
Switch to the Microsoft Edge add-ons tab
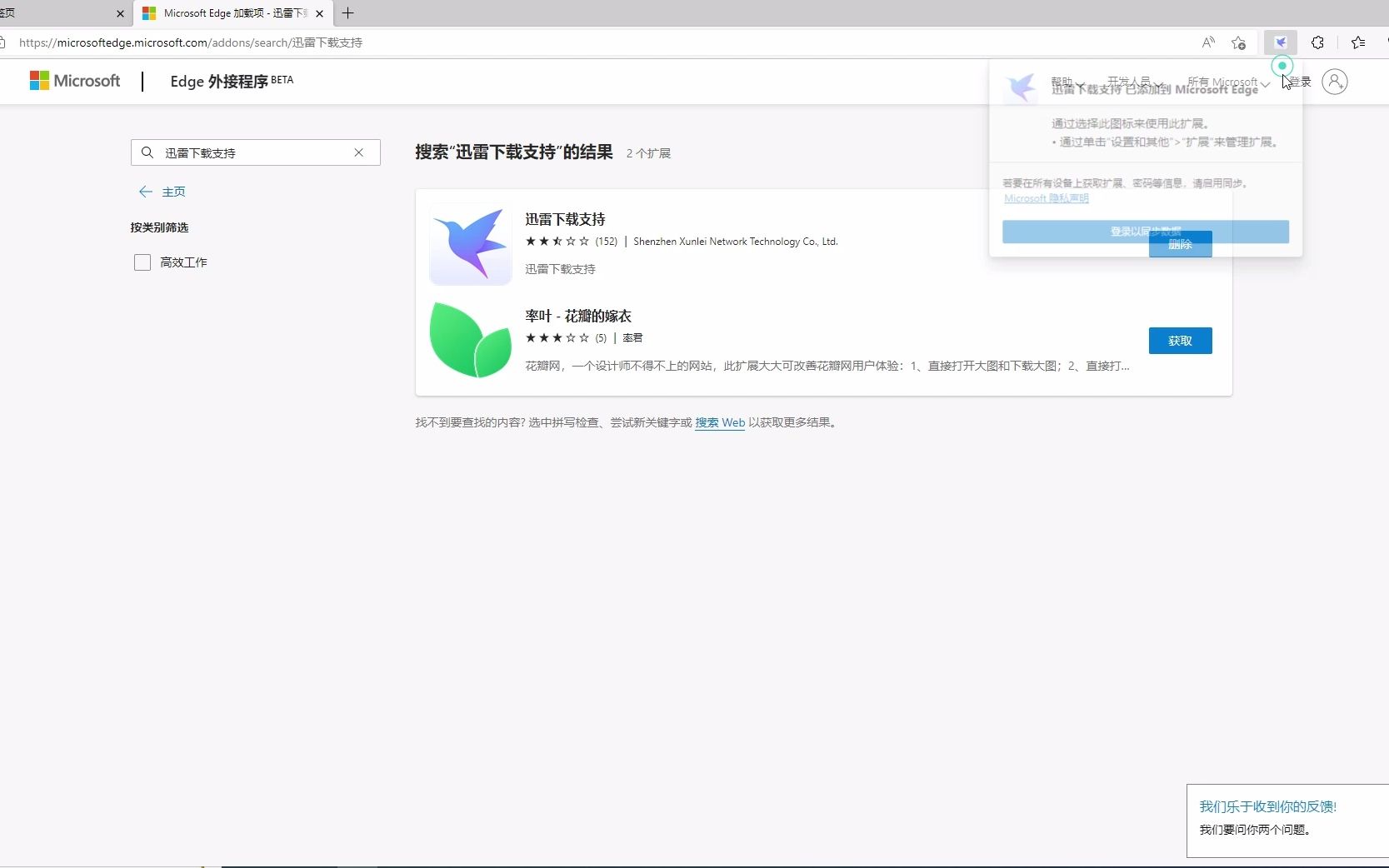233,13
